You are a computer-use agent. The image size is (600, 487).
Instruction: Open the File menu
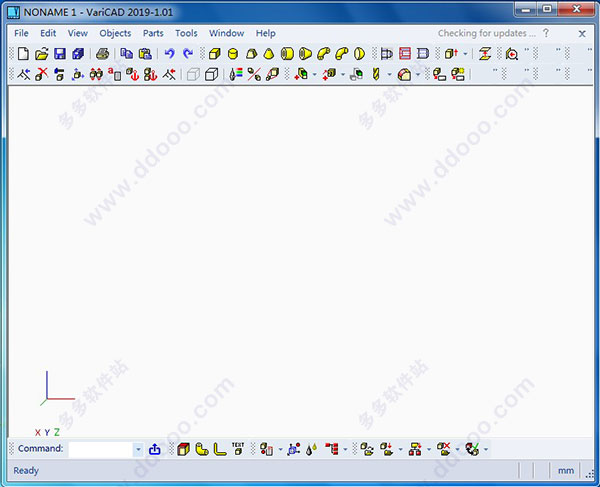coord(21,33)
